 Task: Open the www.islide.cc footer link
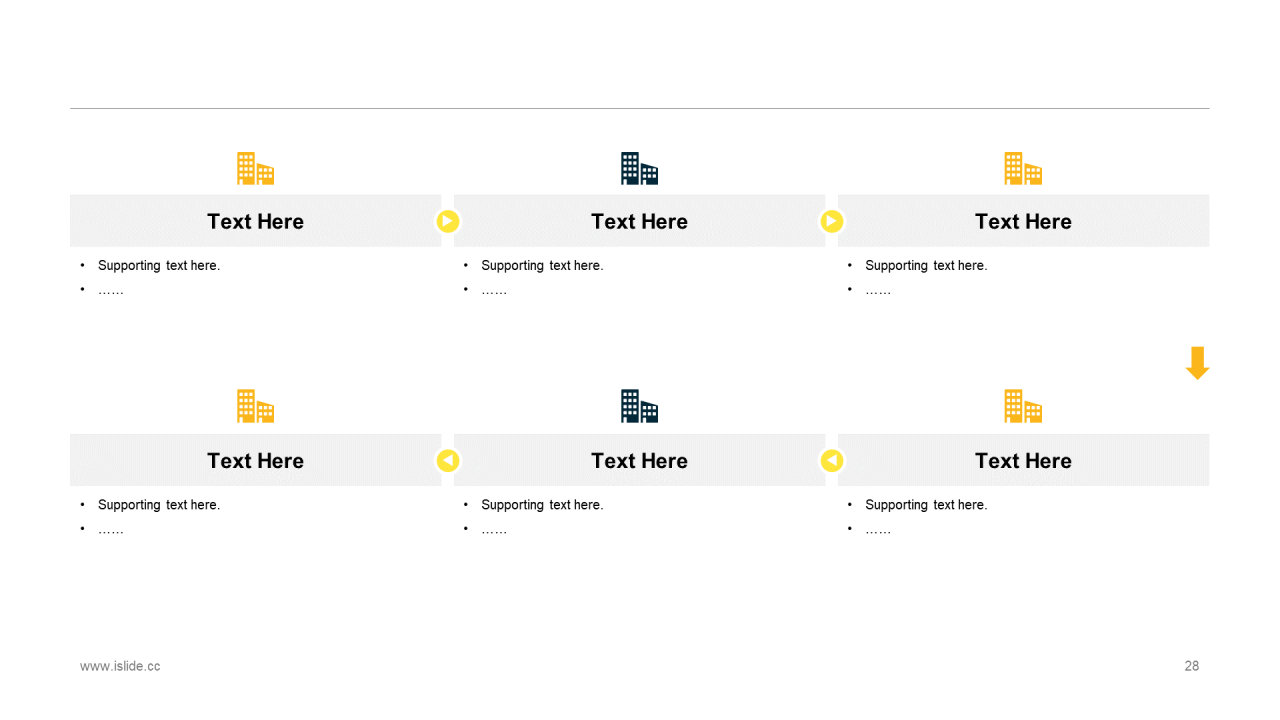tap(120, 666)
